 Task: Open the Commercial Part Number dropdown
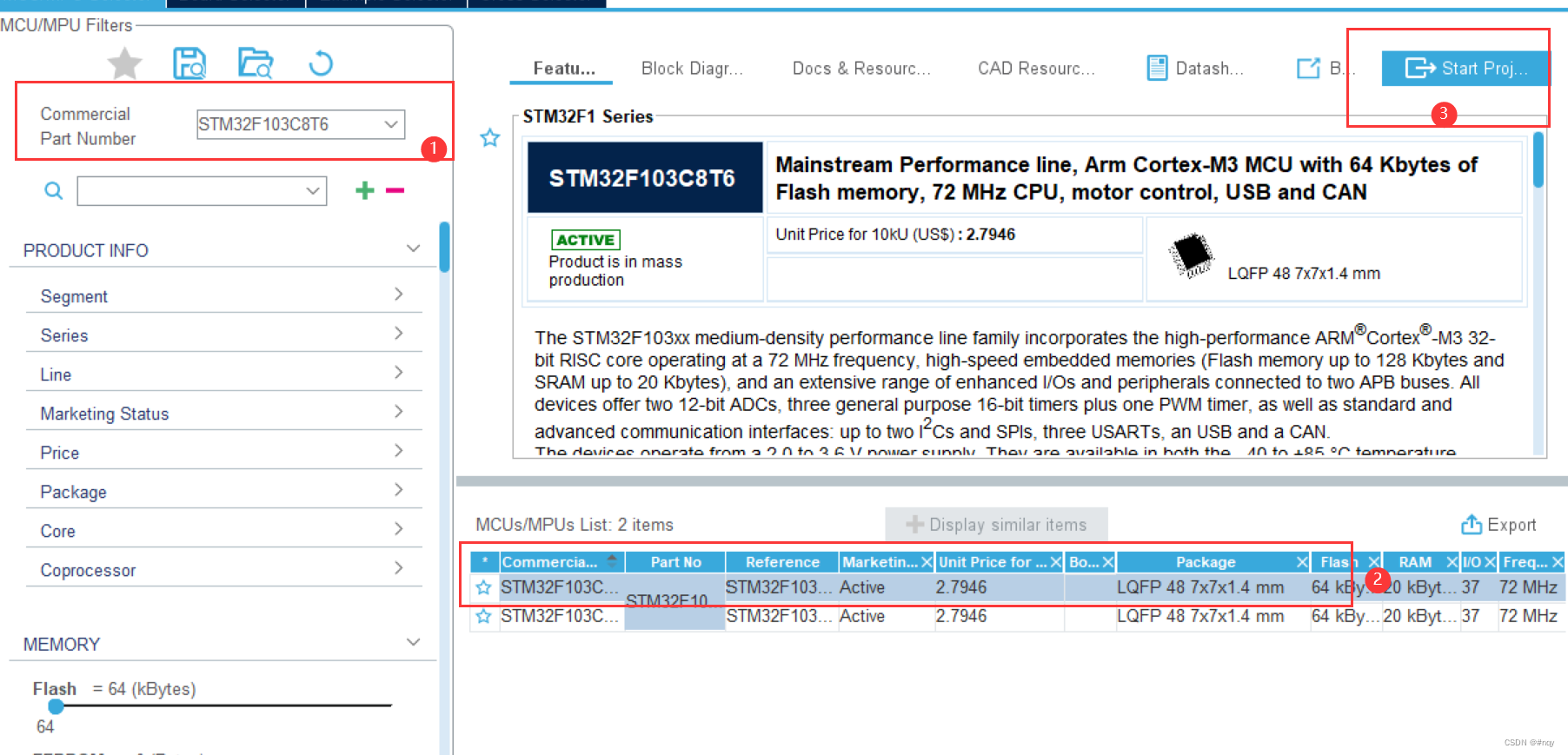point(392,124)
